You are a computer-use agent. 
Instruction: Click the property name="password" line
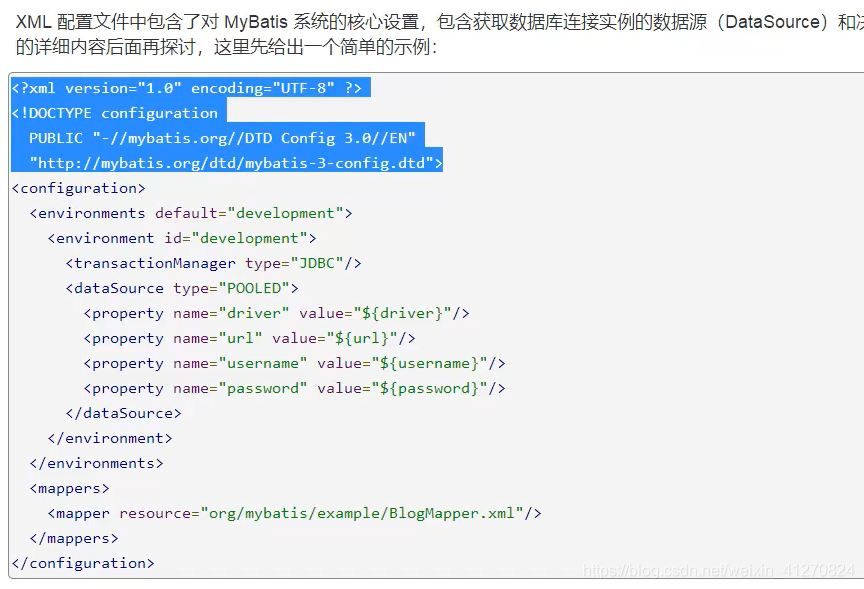pyautogui.click(x=294, y=388)
